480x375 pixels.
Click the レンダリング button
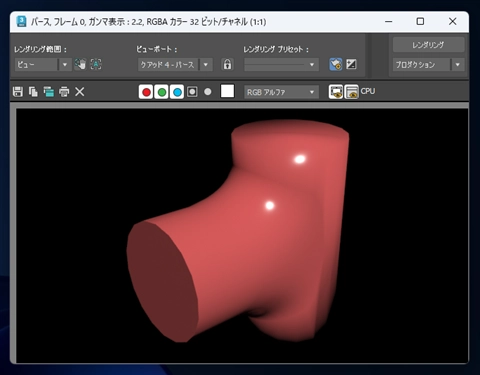(428, 45)
